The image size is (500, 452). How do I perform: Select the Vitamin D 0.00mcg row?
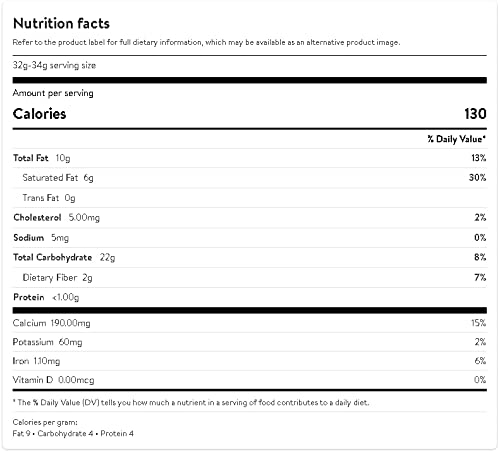[250, 380]
